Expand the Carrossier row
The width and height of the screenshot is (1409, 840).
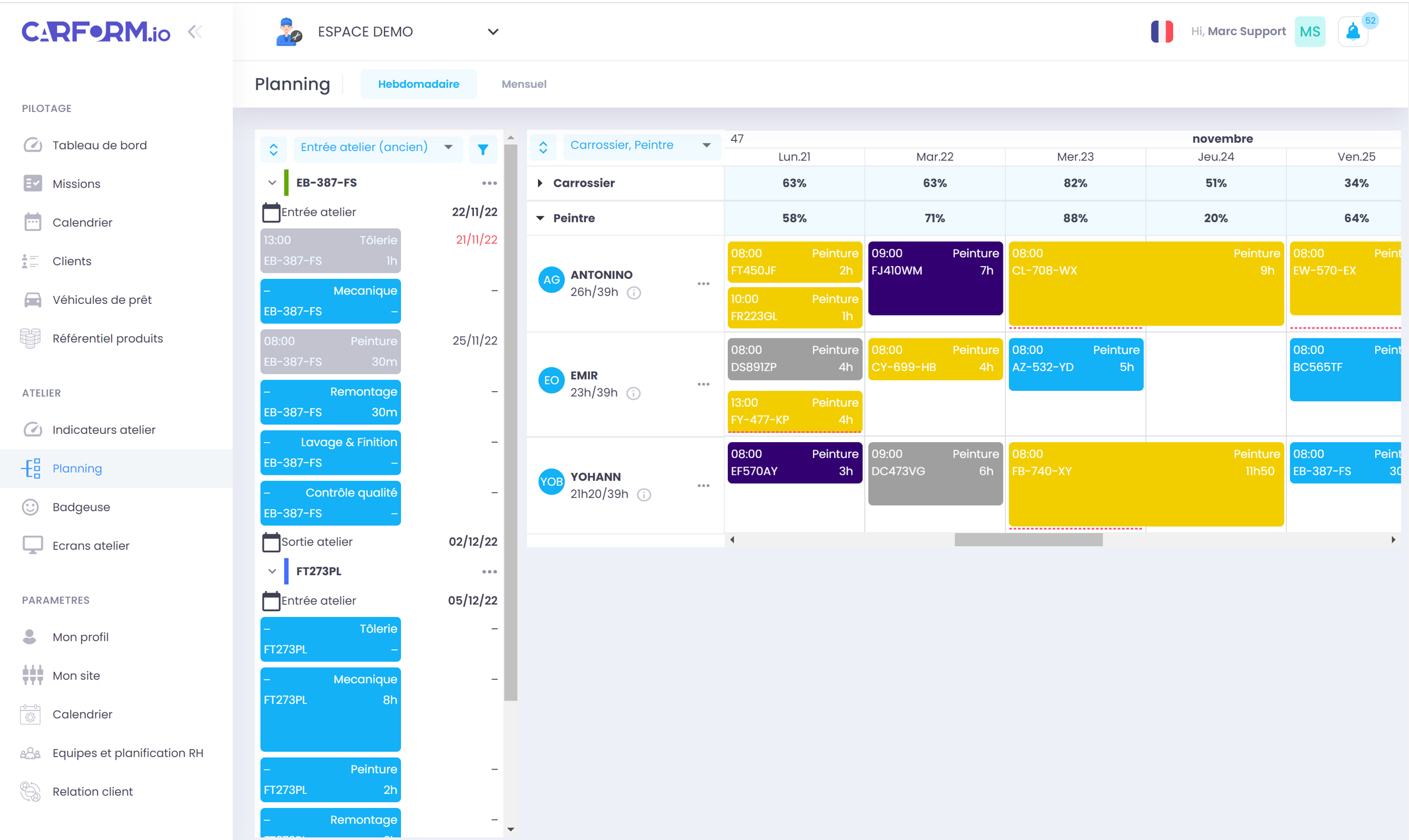[x=540, y=183]
